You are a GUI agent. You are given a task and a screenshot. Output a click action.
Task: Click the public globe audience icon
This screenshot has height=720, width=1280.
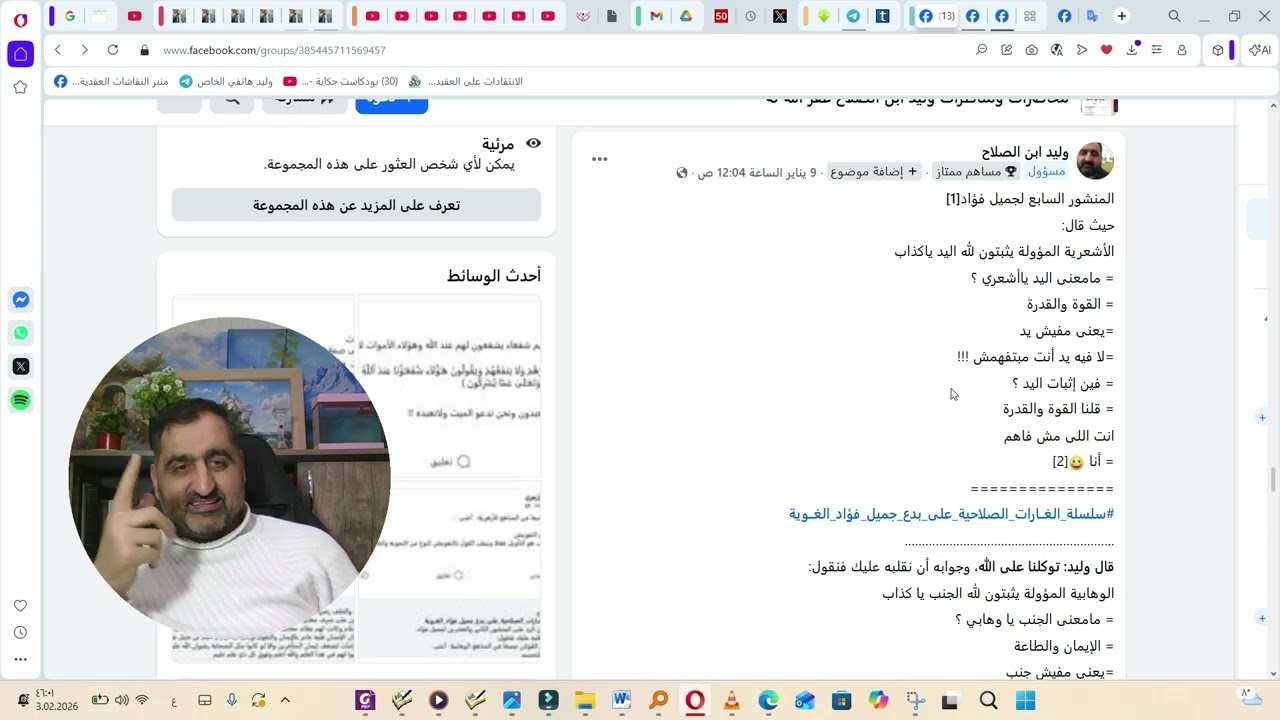pyautogui.click(x=682, y=173)
